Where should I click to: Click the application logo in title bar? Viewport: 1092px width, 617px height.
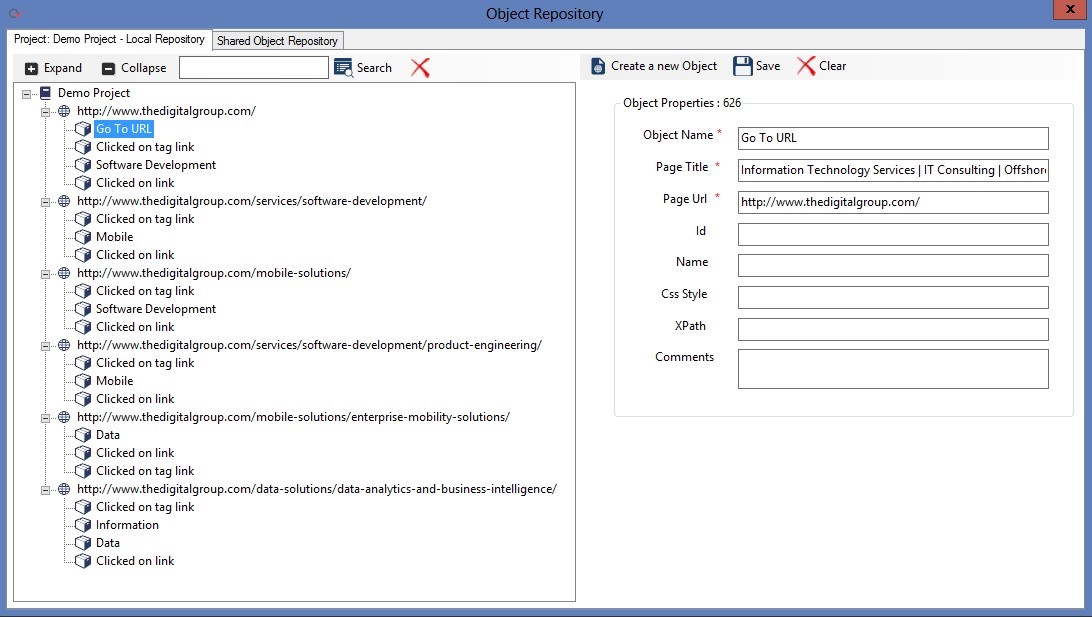(15, 13)
